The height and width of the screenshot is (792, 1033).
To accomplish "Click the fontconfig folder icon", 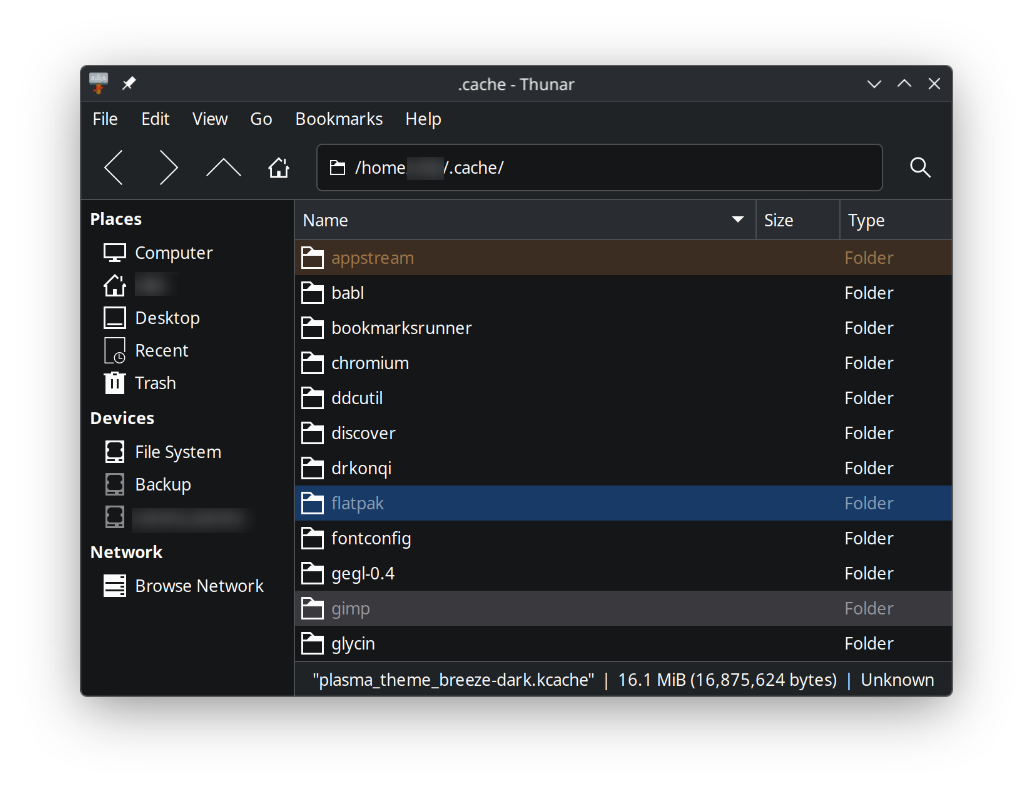I will tap(312, 538).
